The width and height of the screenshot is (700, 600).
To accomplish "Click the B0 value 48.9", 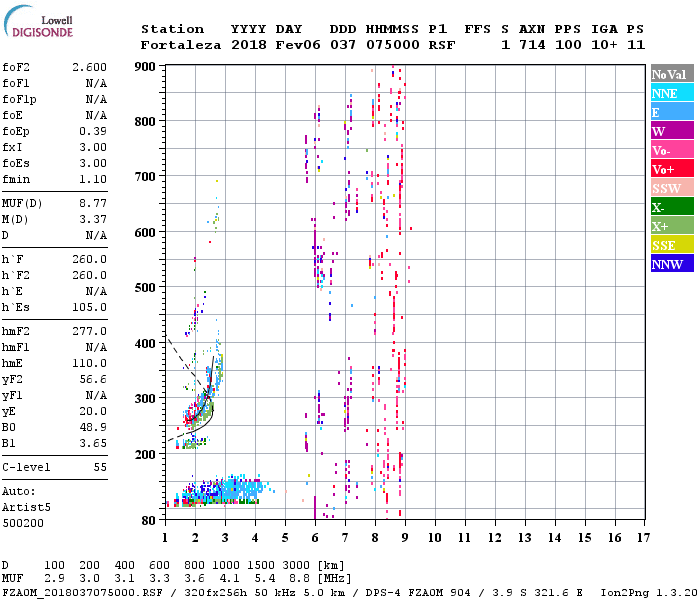I will (x=93, y=428).
